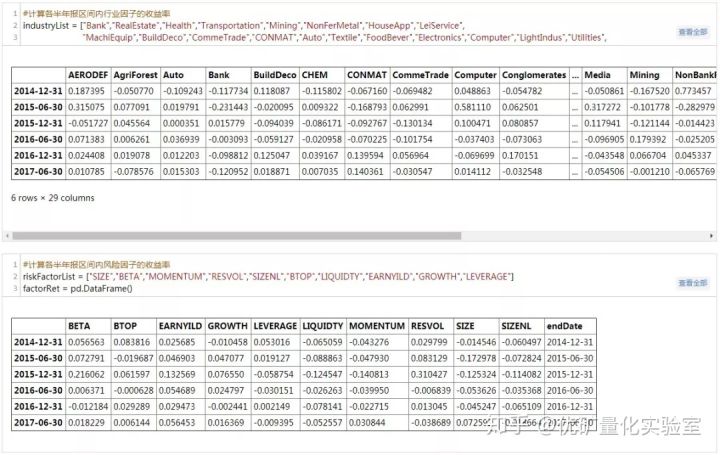Select the LIQUIDTY column header

point(322,326)
